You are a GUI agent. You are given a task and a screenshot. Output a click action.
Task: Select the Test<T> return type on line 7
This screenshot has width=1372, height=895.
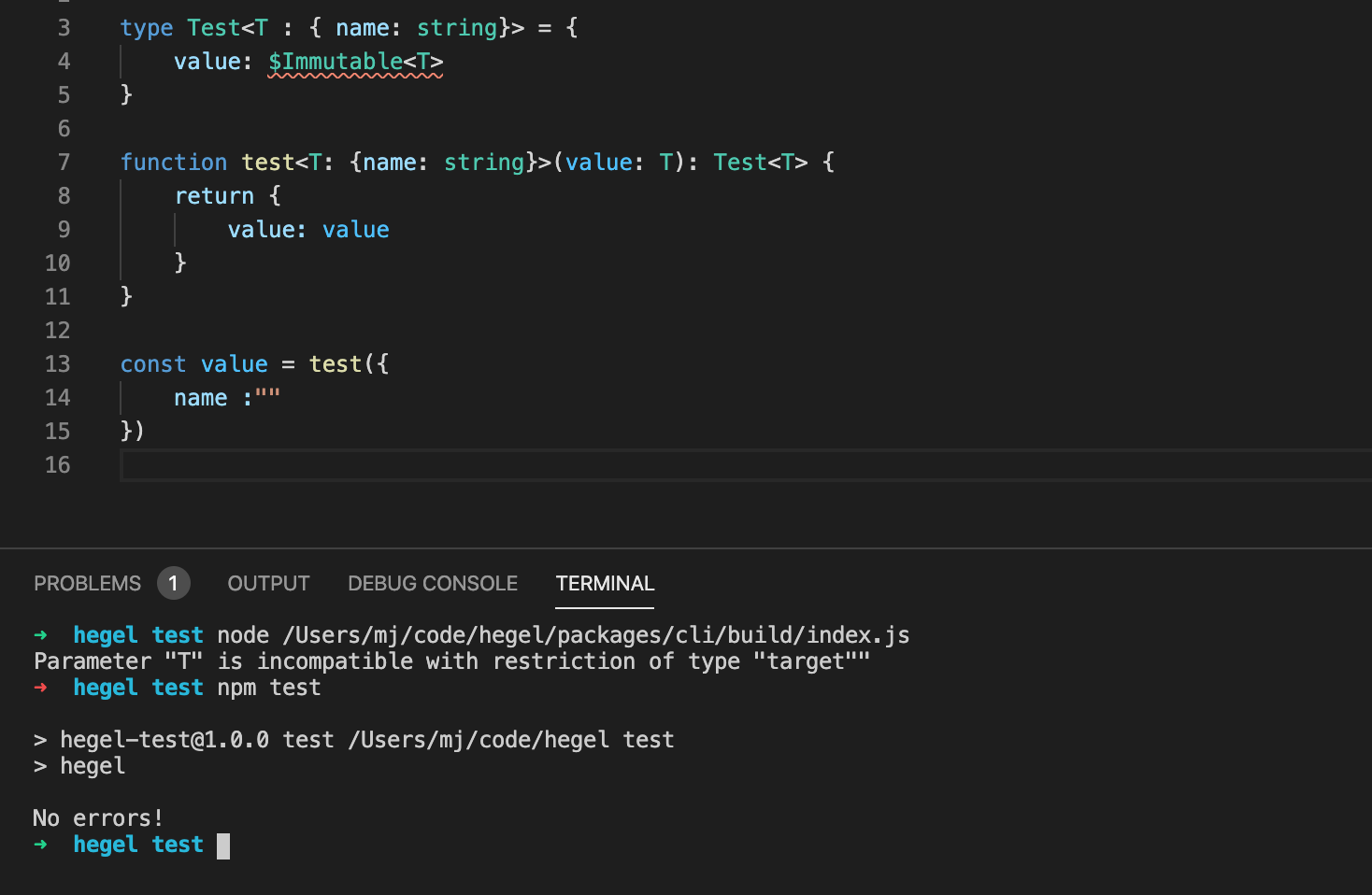[759, 162]
